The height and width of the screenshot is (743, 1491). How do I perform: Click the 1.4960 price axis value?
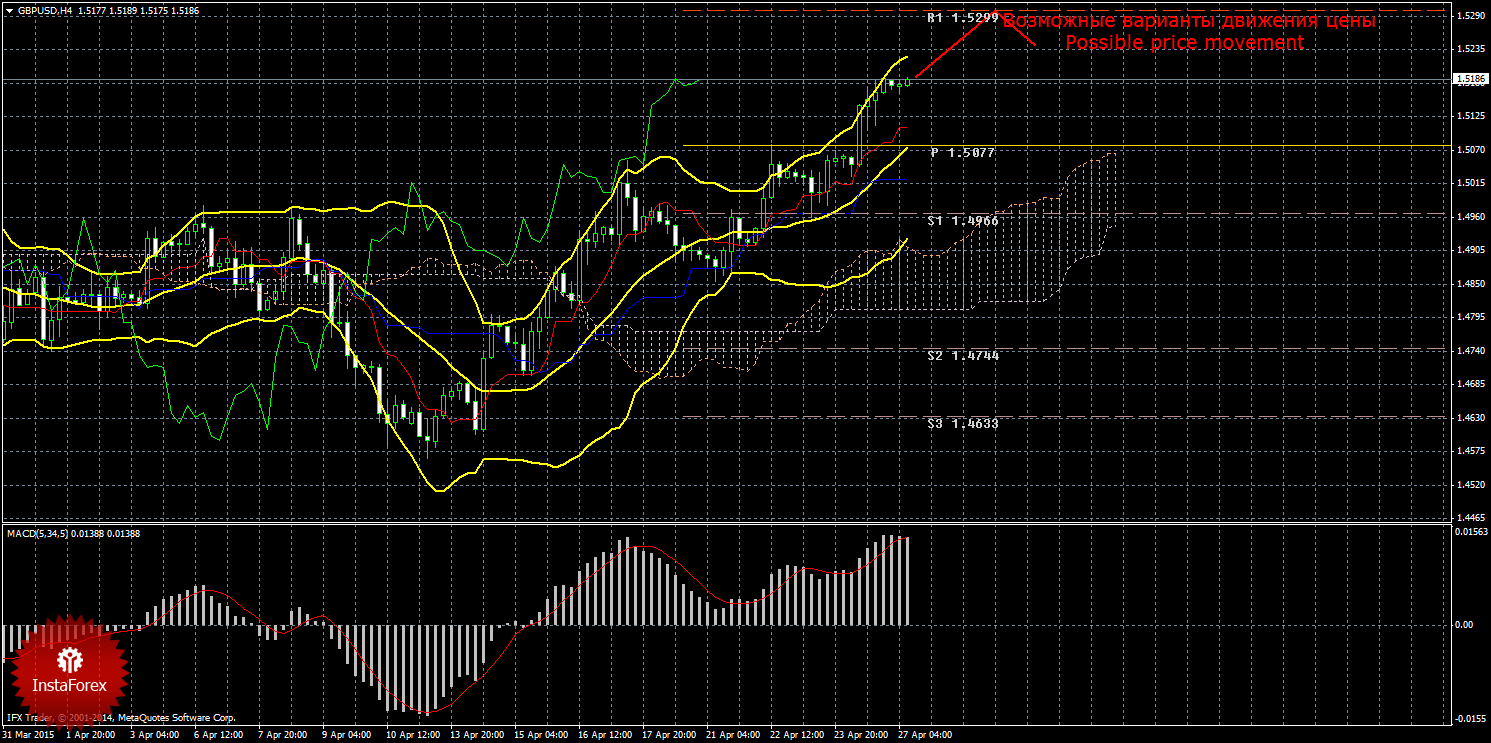point(1469,217)
